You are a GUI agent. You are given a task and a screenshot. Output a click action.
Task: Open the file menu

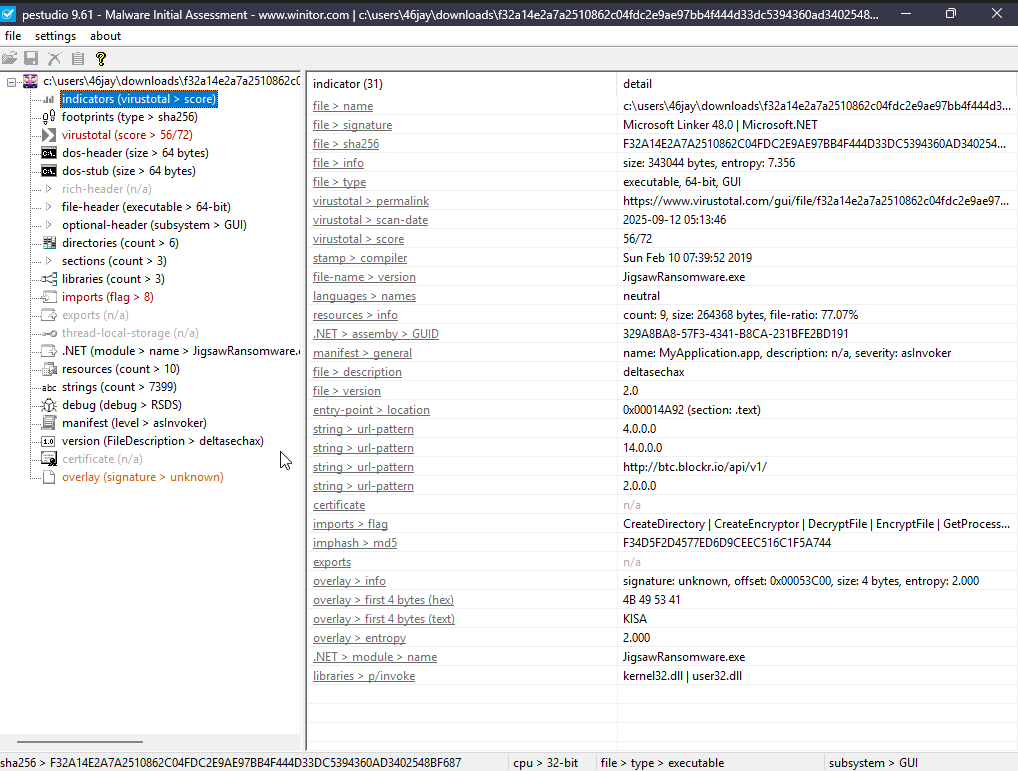pos(13,36)
